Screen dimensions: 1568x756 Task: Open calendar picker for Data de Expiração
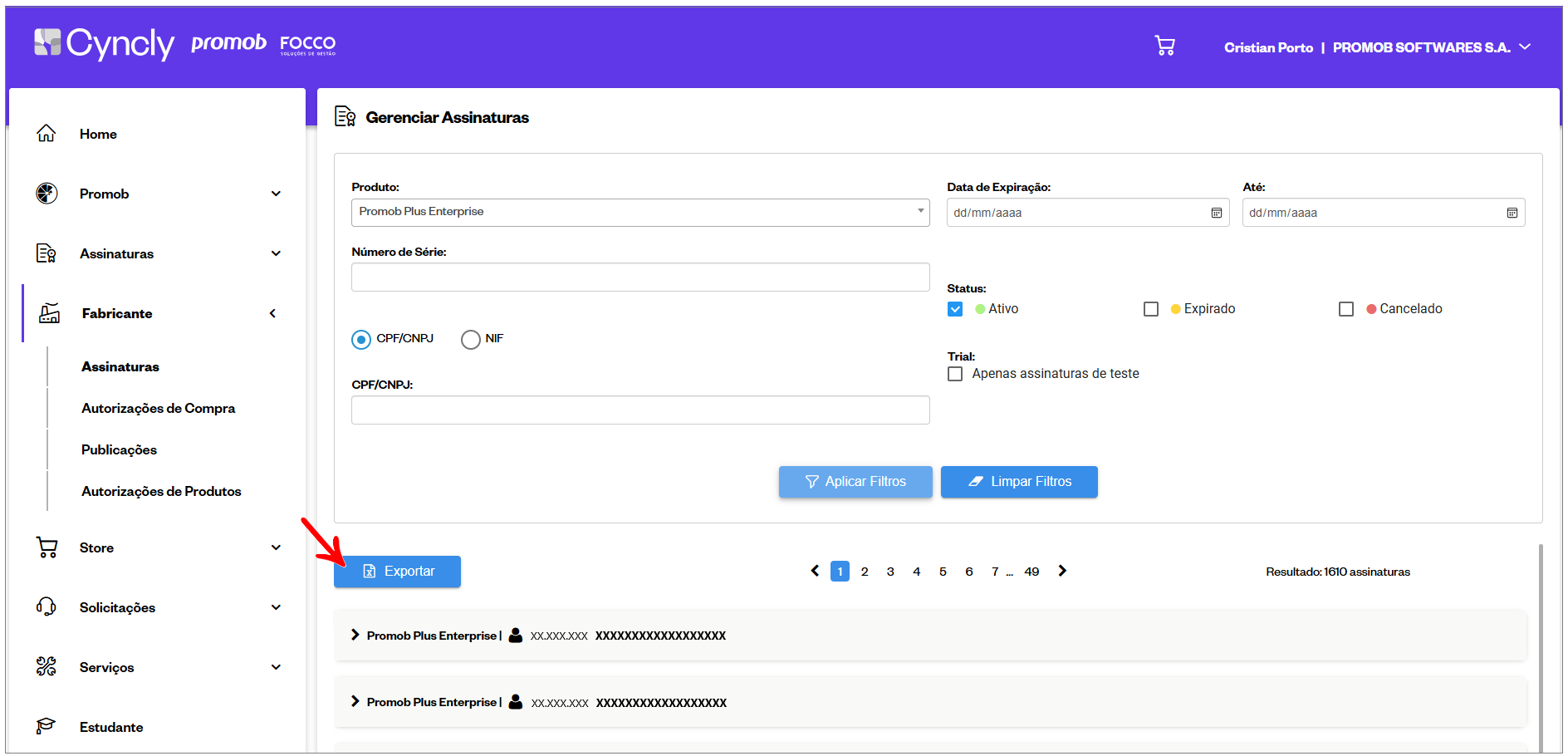pyautogui.click(x=1216, y=213)
